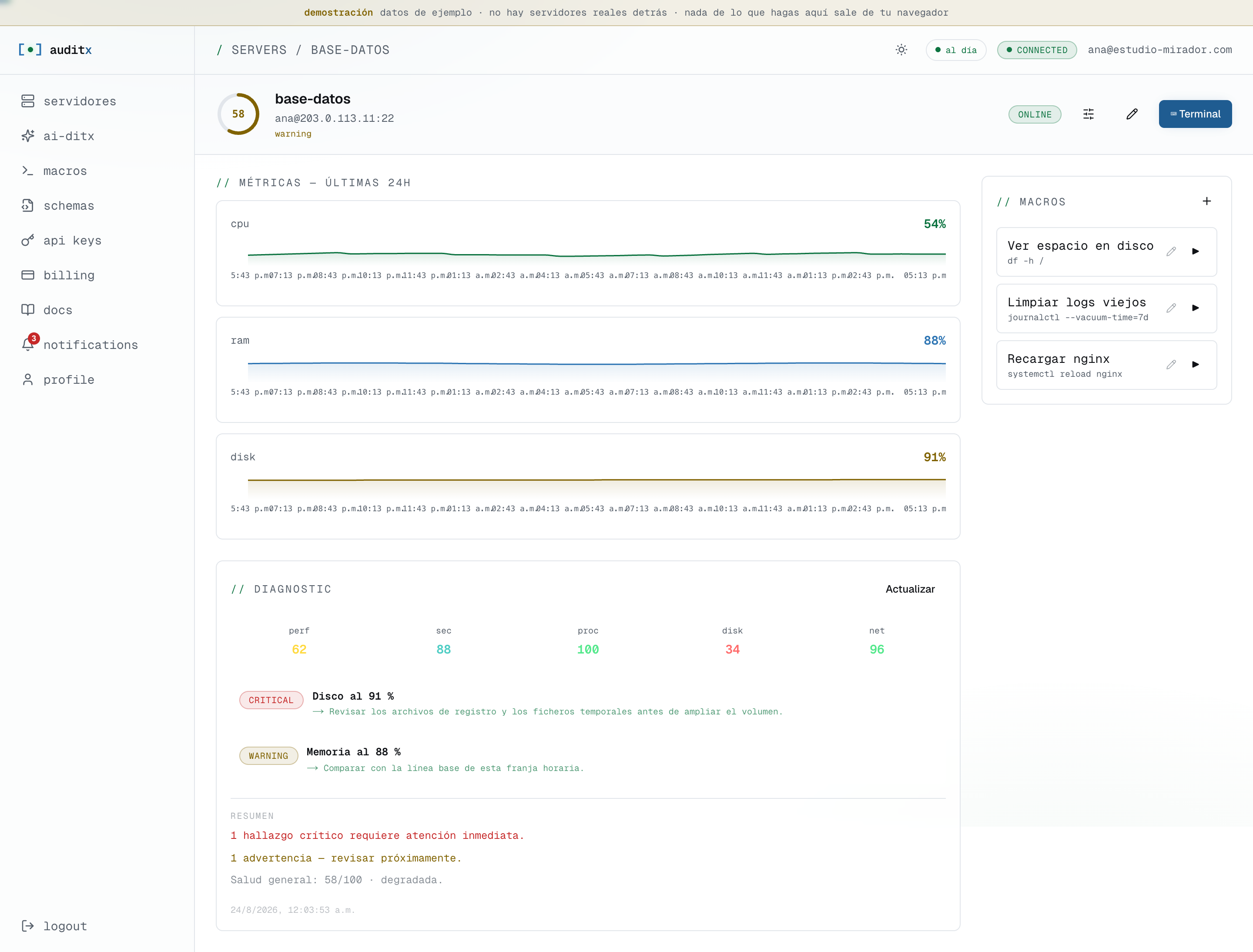The width and height of the screenshot is (1253, 952).
Task: Edit base-datos server pencil icon
Action: [x=1132, y=114]
